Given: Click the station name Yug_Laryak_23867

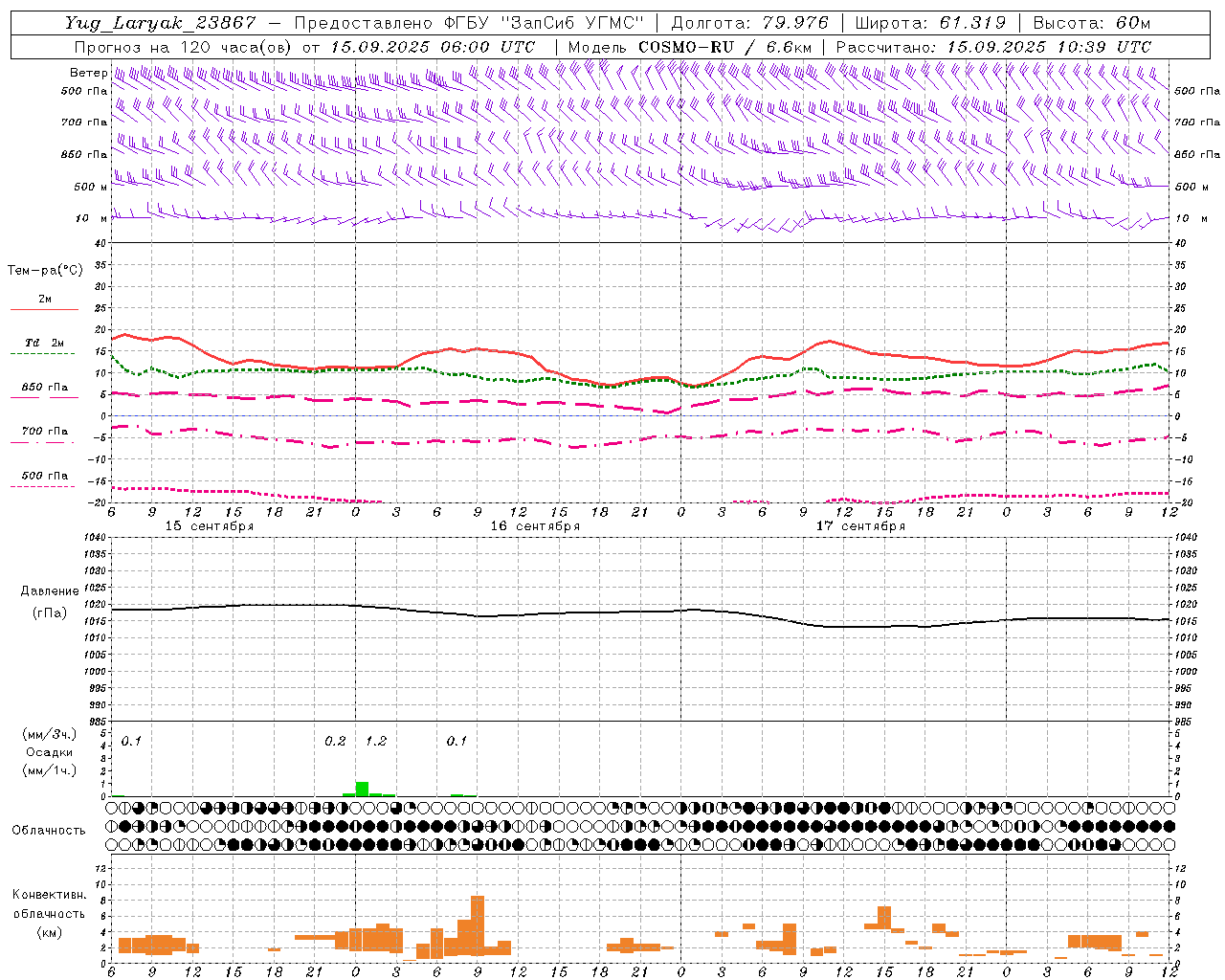Looking at the screenshot, I should [161, 23].
